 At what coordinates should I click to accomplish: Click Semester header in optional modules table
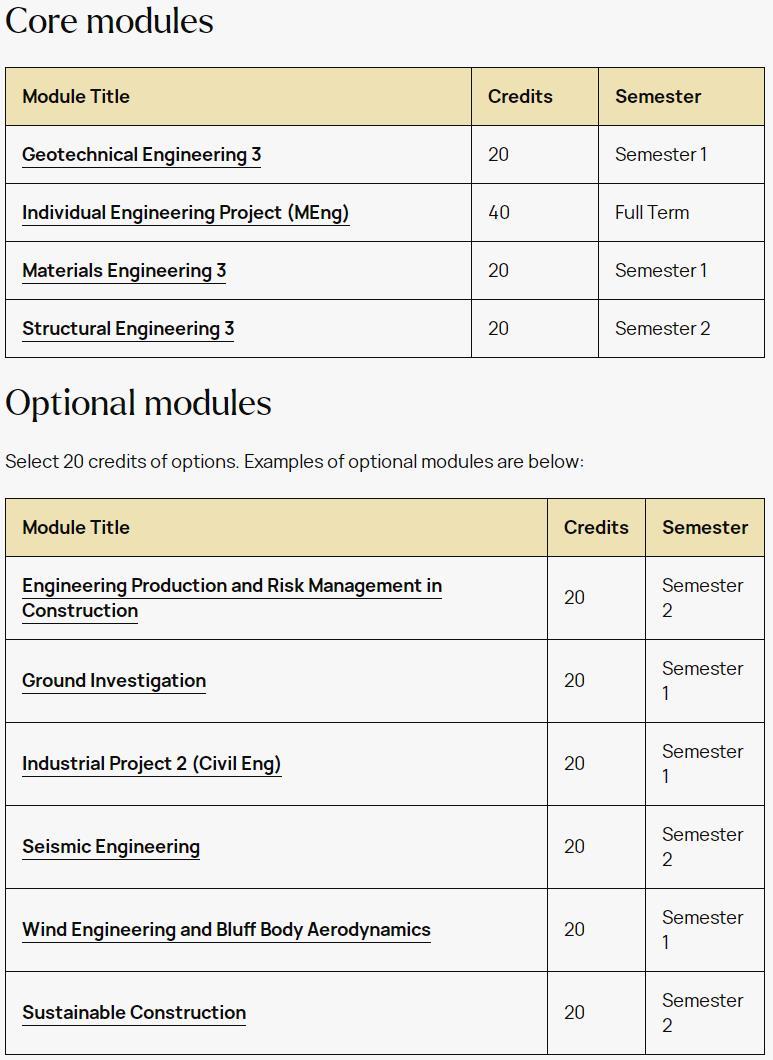tap(705, 527)
